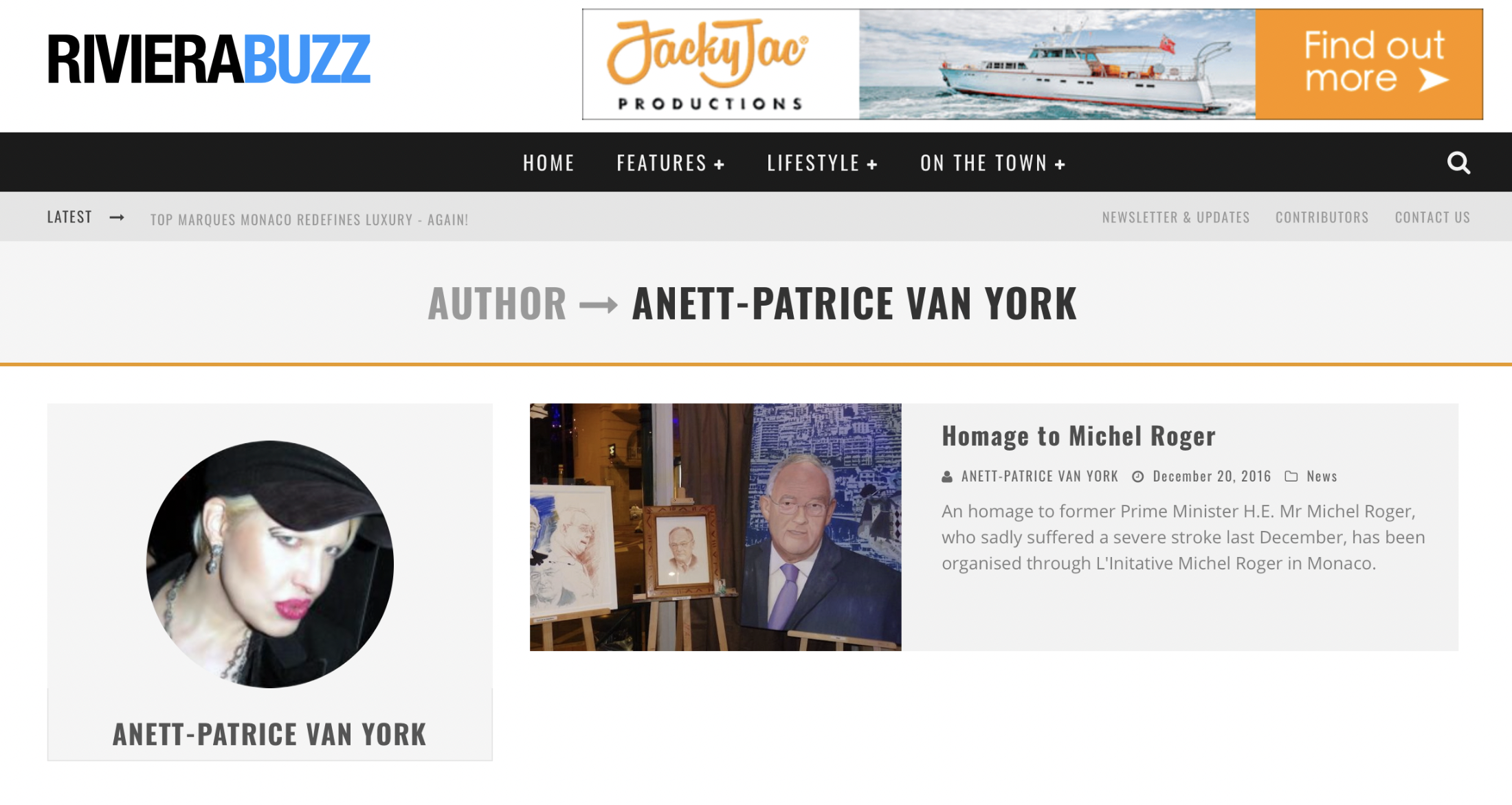The image size is (1512, 805).
Task: Click the arrow icon after LATEST
Action: (x=117, y=217)
